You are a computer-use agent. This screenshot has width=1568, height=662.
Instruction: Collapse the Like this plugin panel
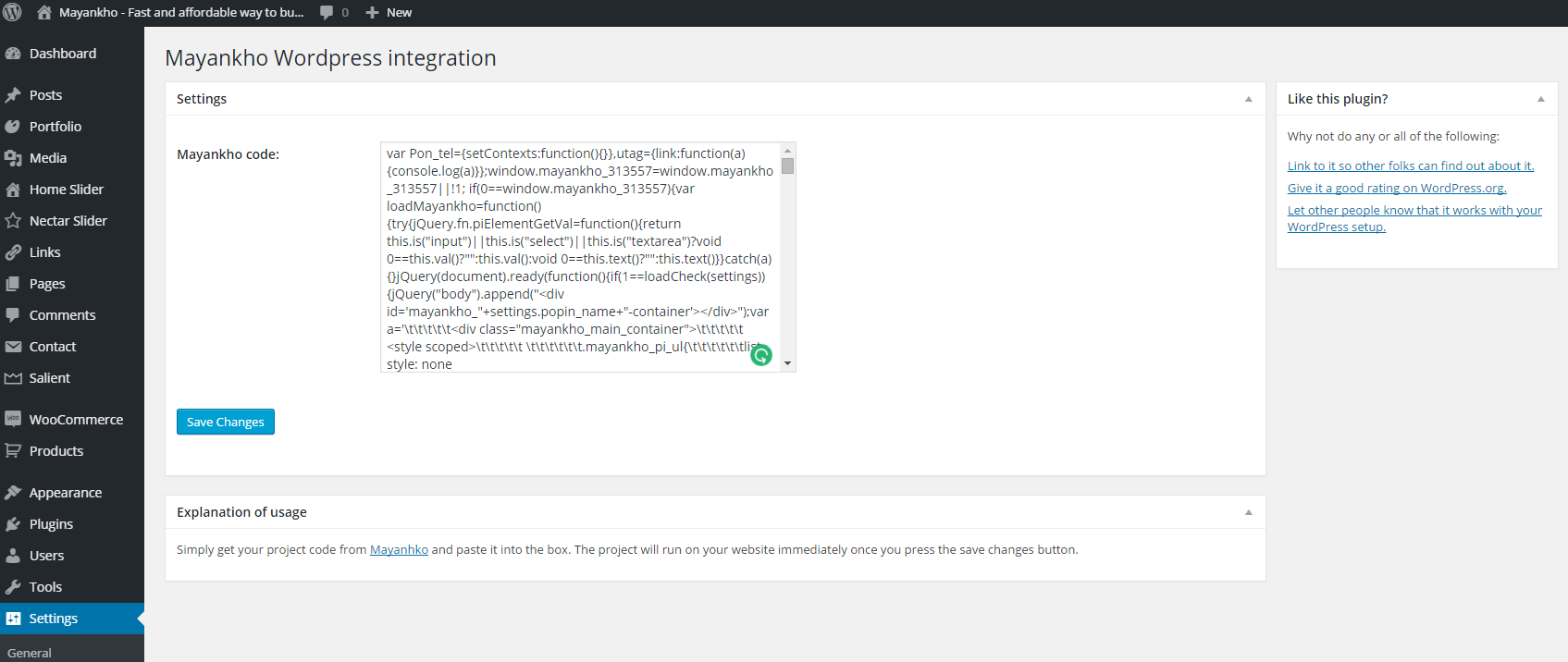[1540, 99]
